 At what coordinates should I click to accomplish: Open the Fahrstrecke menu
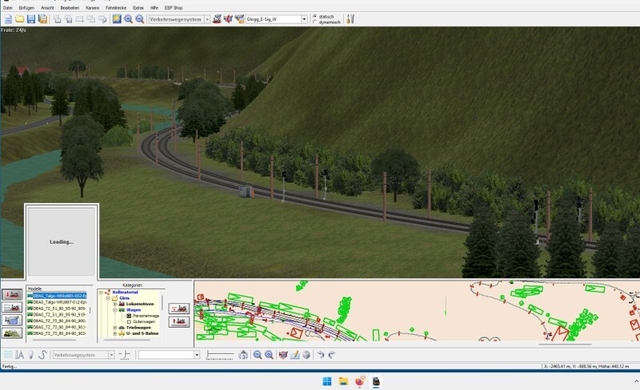tap(116, 8)
